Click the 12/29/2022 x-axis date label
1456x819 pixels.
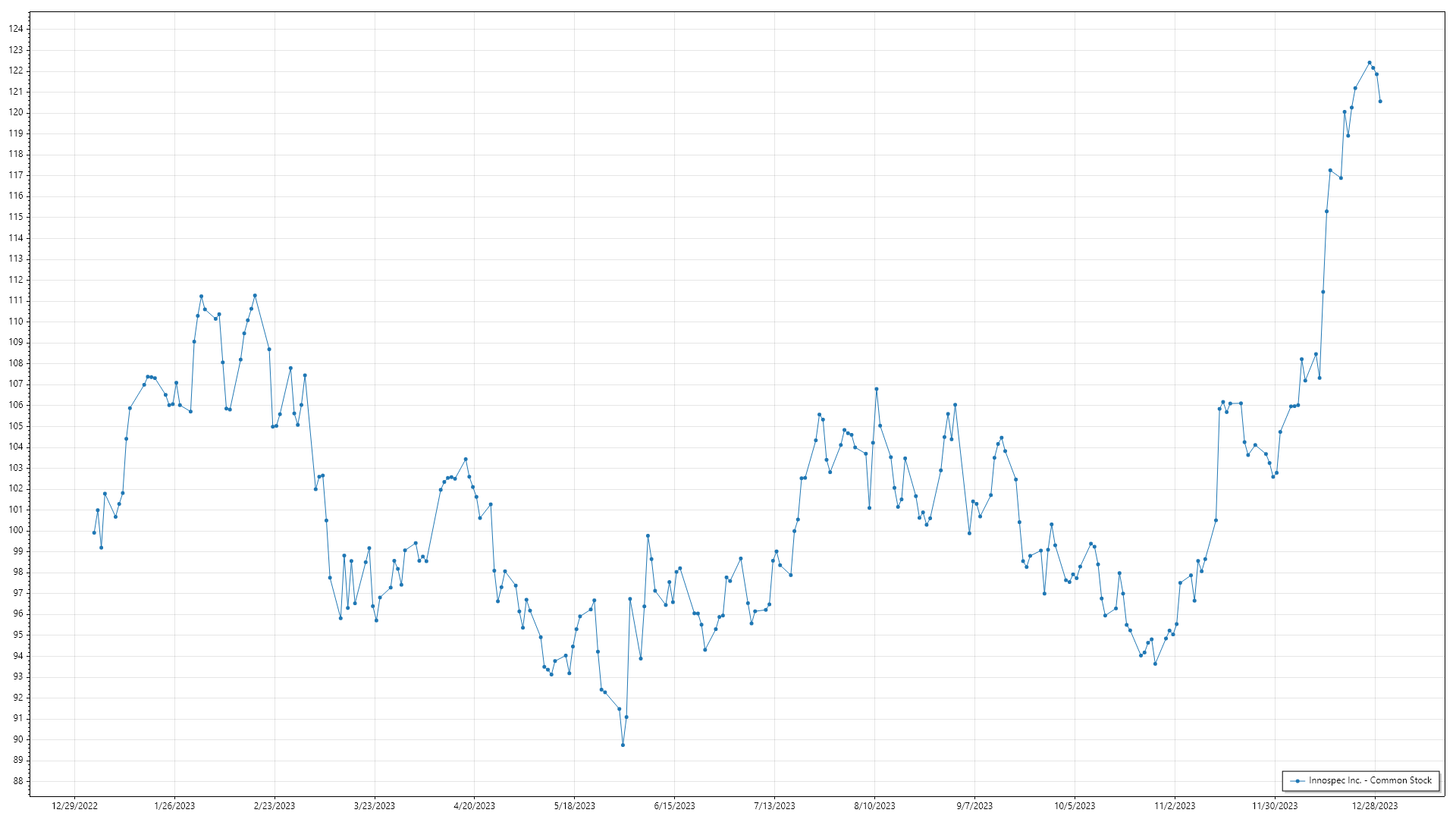pos(74,806)
